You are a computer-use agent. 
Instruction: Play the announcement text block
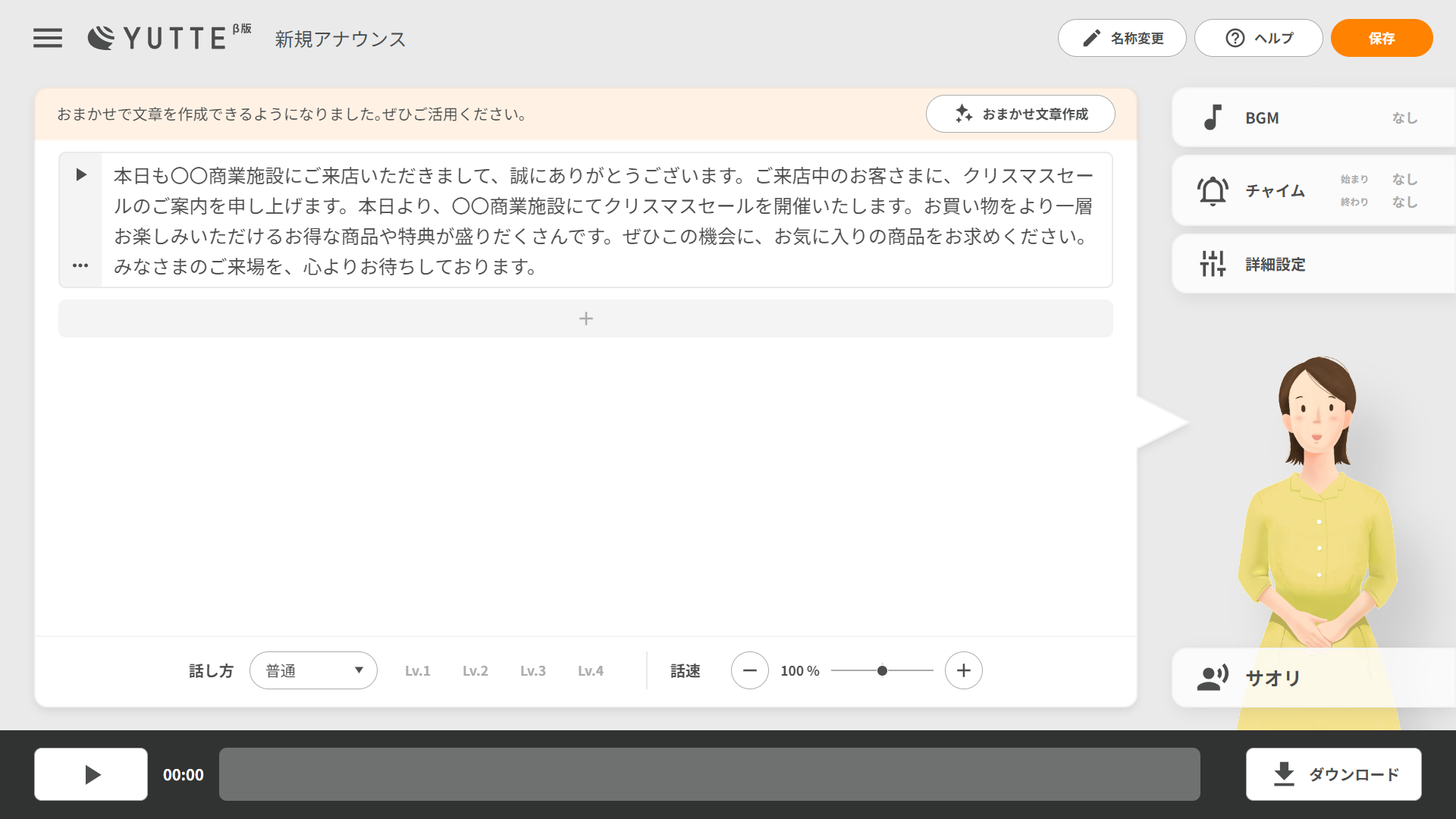81,175
